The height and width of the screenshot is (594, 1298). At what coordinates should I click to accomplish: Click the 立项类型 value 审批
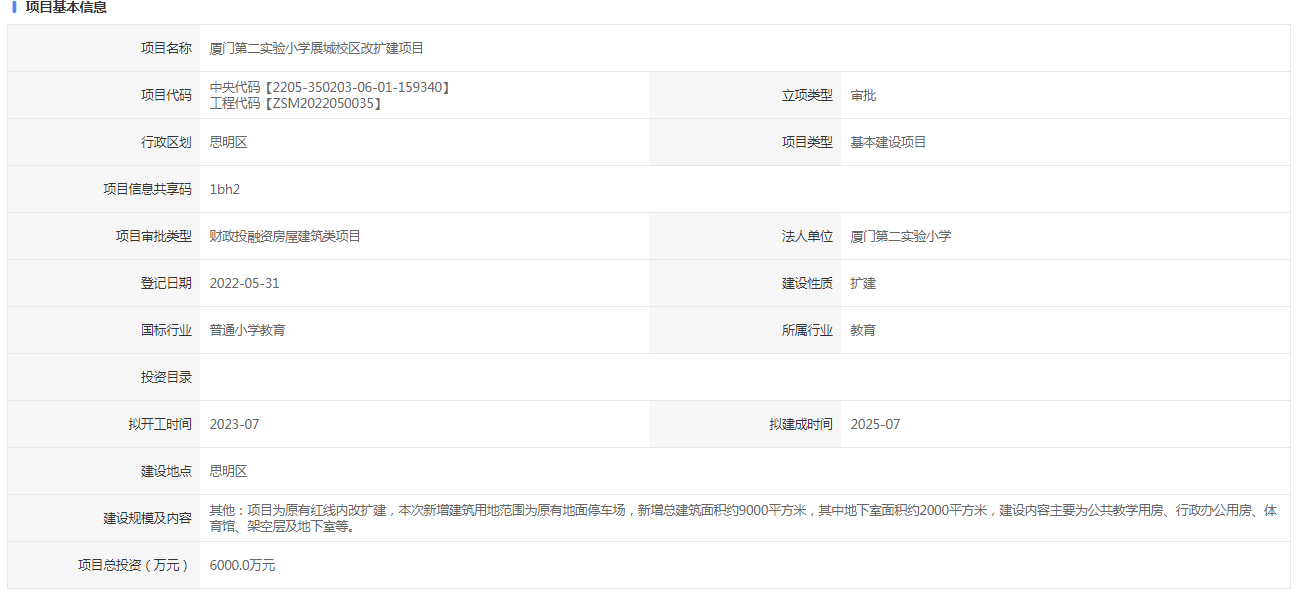pos(863,95)
